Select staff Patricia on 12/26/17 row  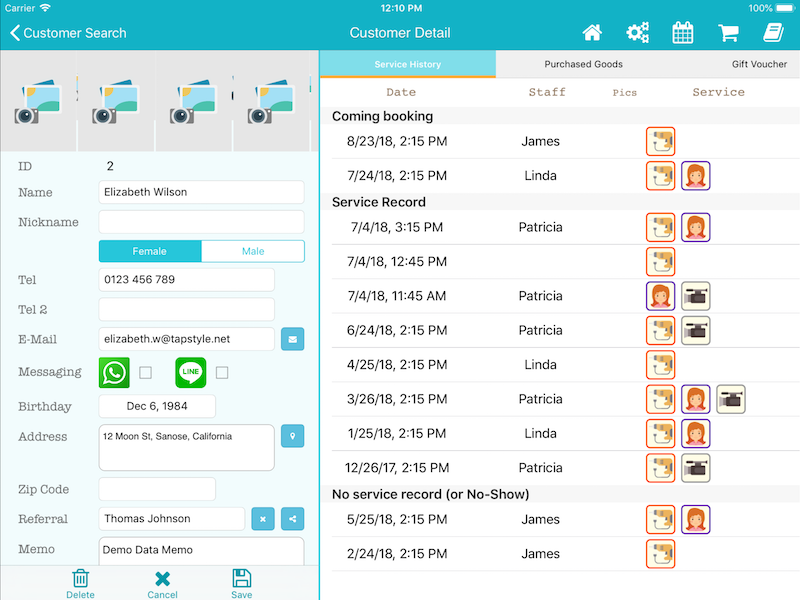click(x=540, y=468)
